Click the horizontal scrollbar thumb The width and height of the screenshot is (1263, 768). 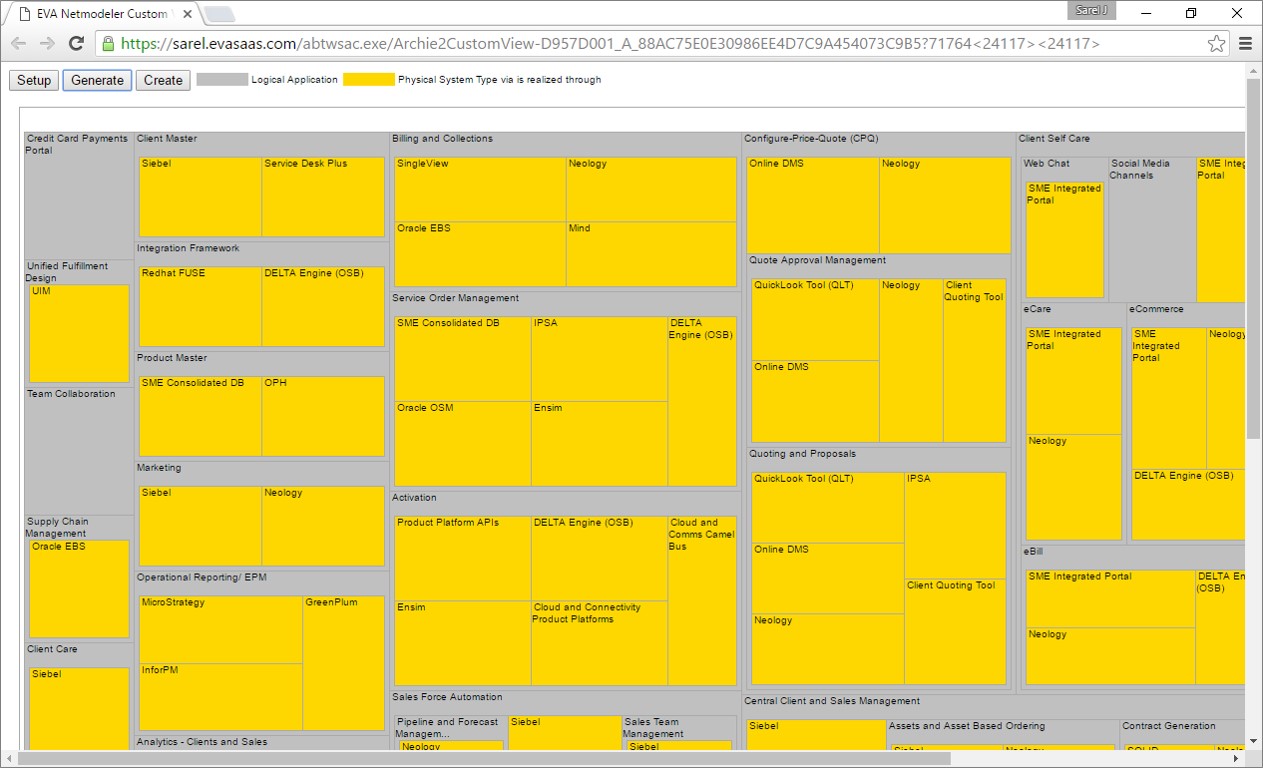(484, 759)
